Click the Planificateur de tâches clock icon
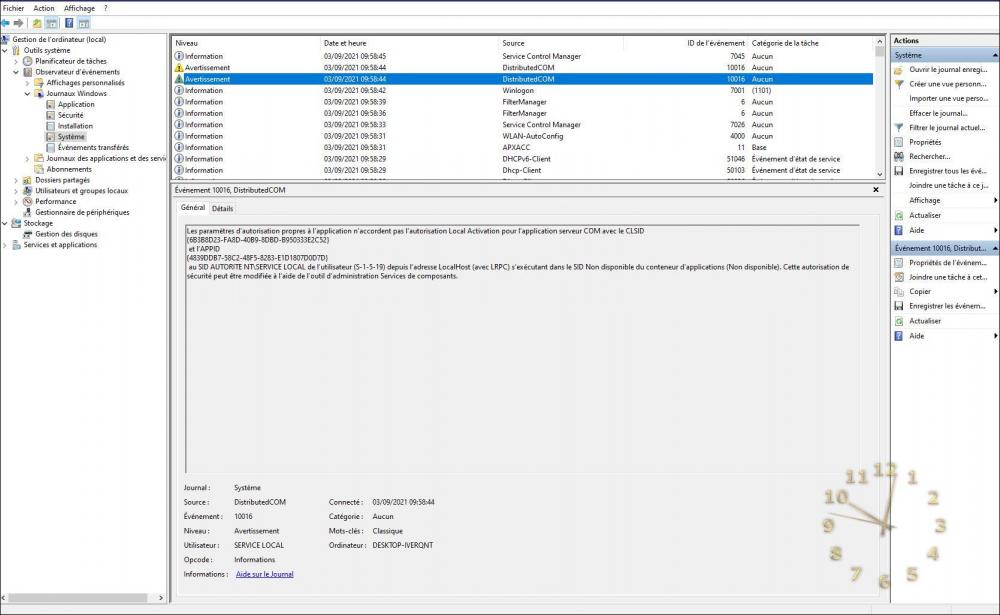The height and width of the screenshot is (615, 1000). coord(28,61)
